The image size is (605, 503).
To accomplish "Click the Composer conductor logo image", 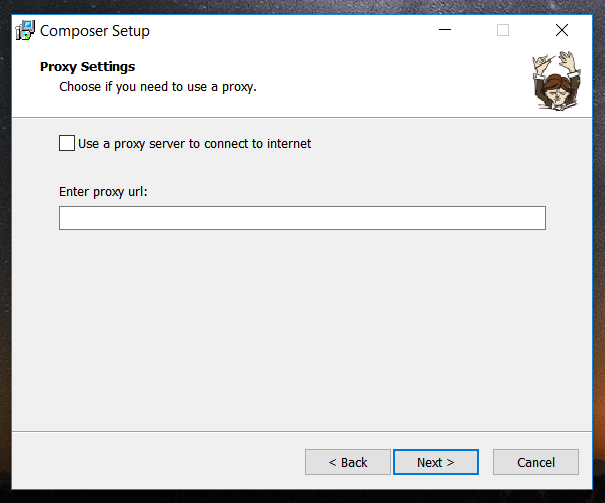I will [557, 82].
